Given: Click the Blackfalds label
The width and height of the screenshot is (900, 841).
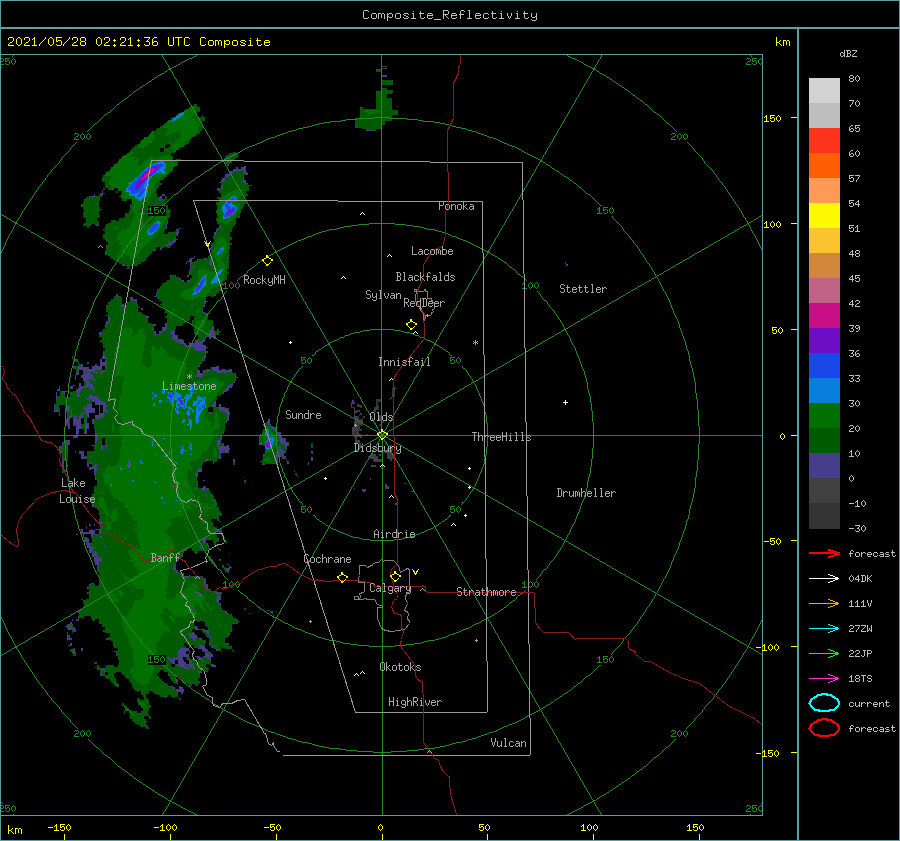Looking at the screenshot, I should 425,277.
